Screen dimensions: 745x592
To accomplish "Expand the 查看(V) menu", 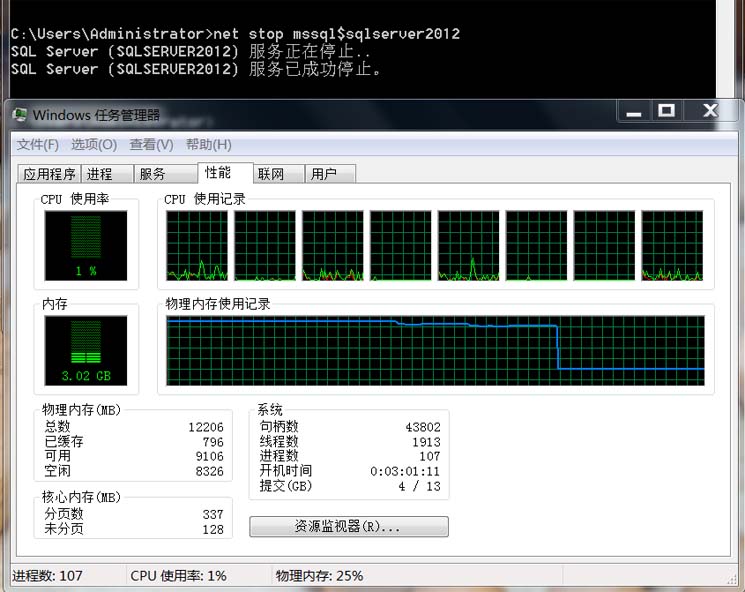I will point(151,145).
